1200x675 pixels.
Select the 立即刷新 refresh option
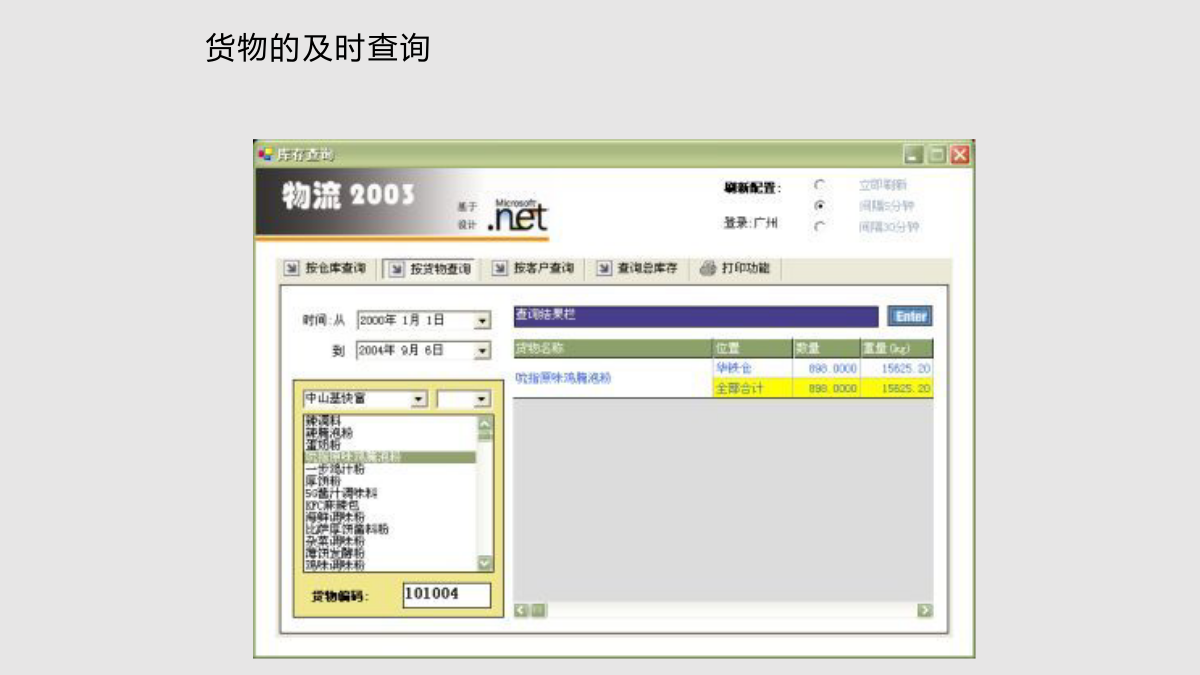(x=819, y=185)
